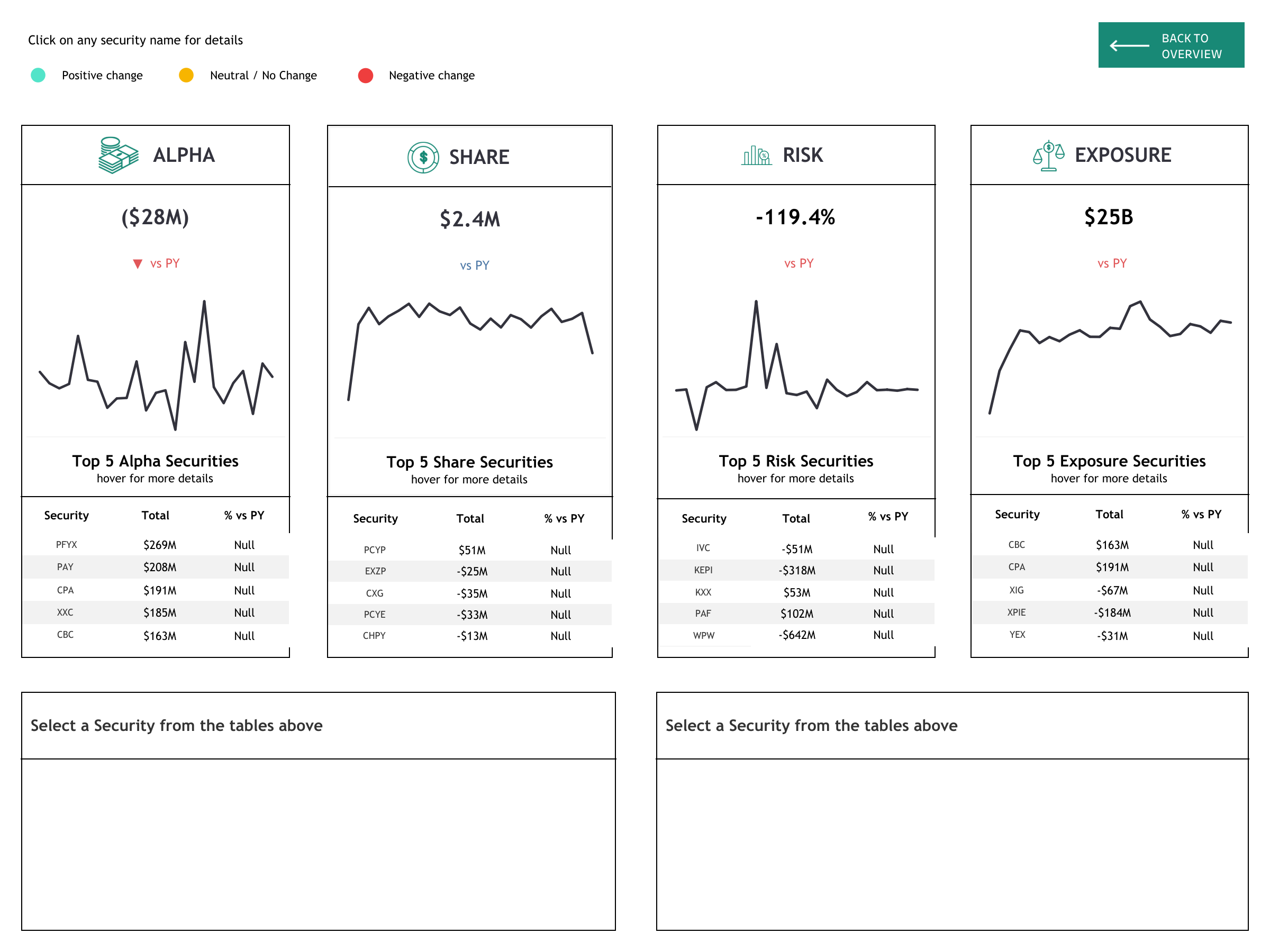Click WPW security in Risk table
This screenshot has width=1270, height=952.
(x=703, y=635)
